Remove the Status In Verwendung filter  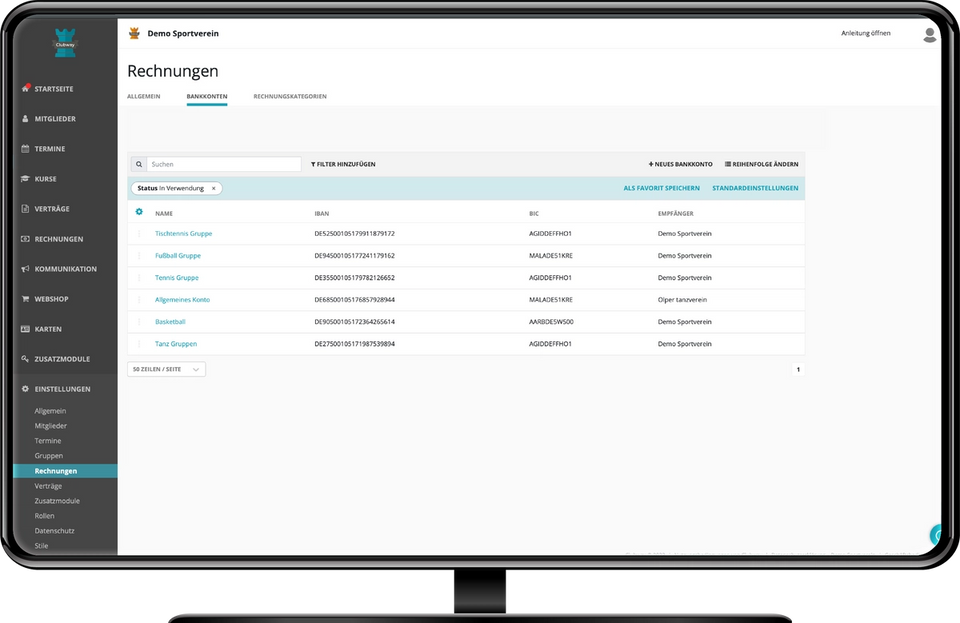click(x=214, y=188)
